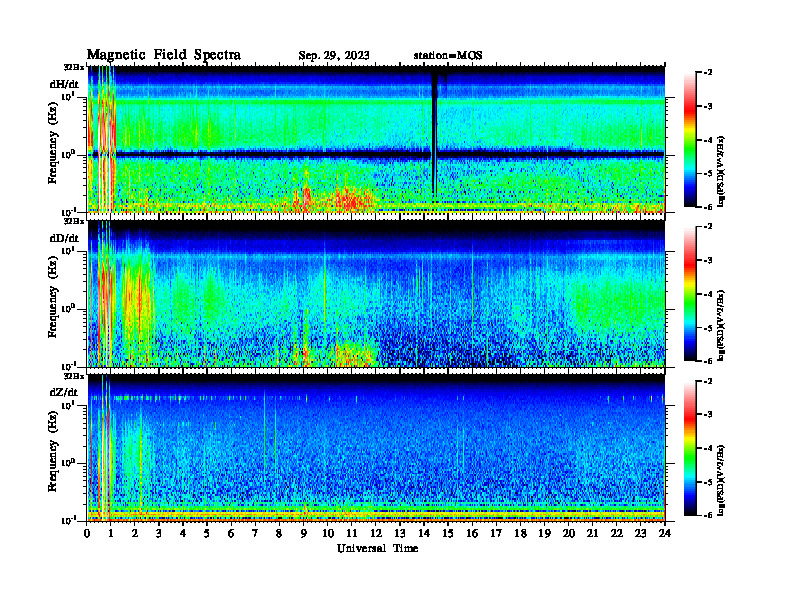
Task: Click the hour 7 tick label
Action: [255, 533]
